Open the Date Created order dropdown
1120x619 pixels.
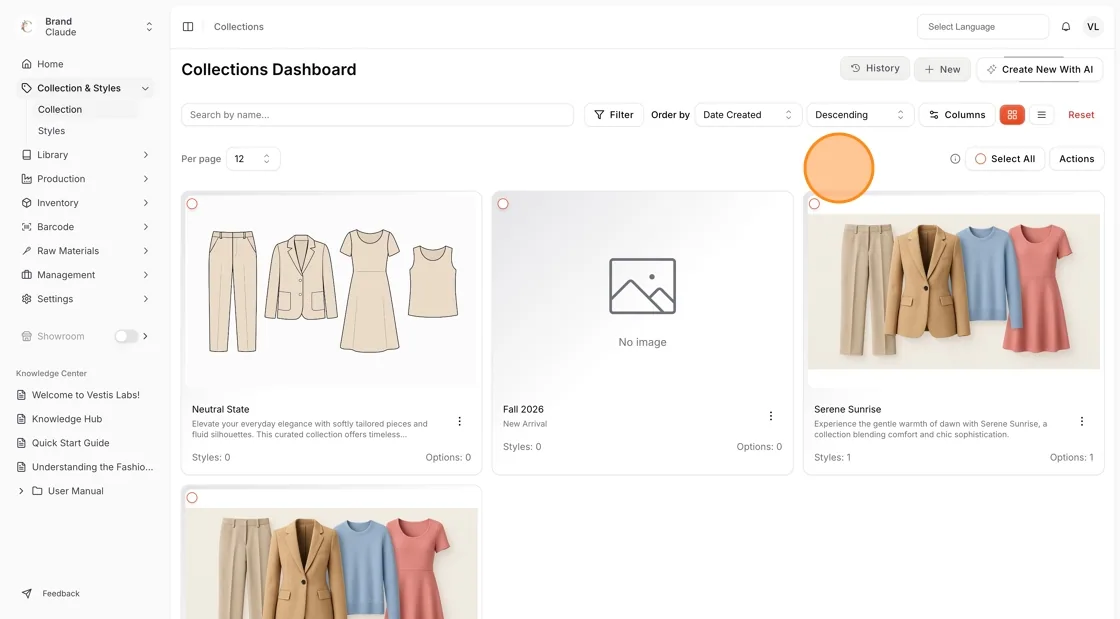pyautogui.click(x=747, y=115)
